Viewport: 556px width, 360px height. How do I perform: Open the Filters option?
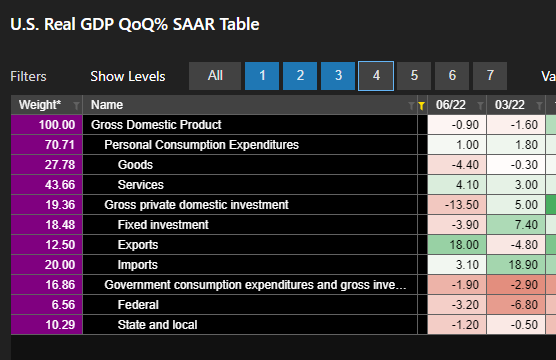(x=28, y=77)
